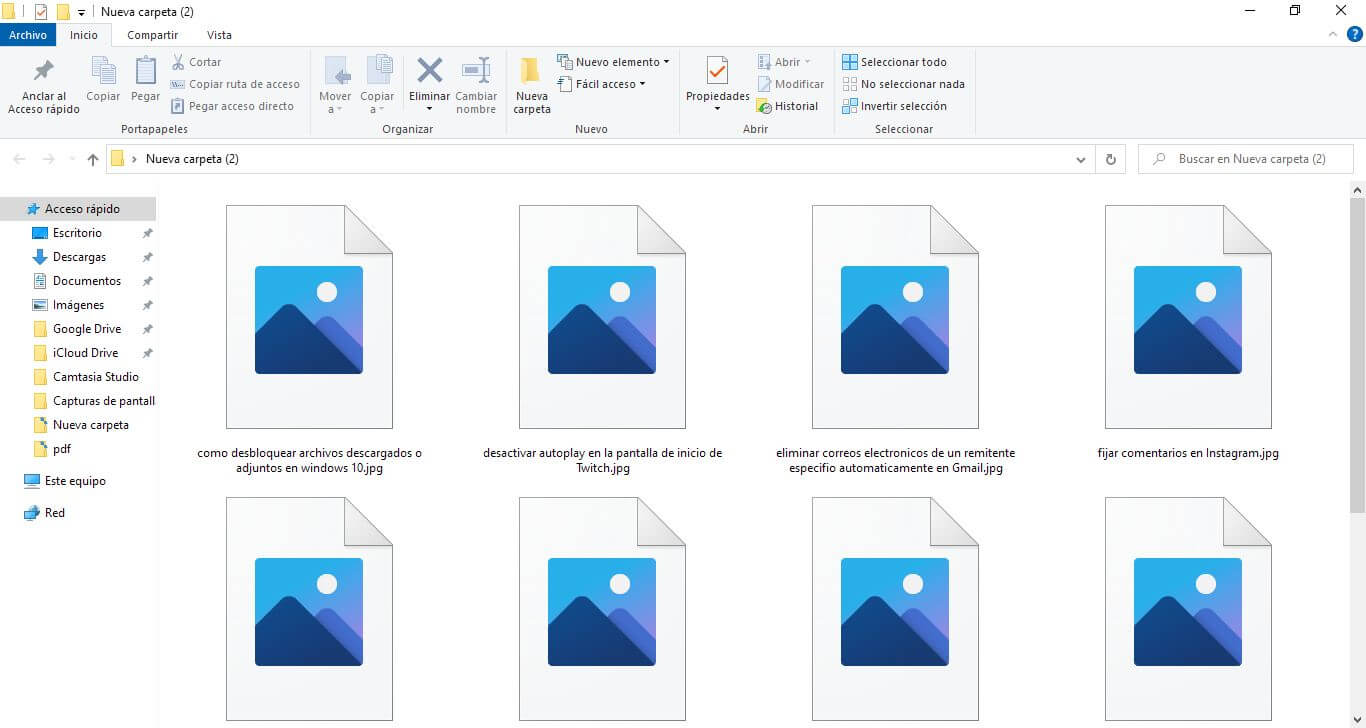Click the Anclar al Acceso rápido pin icon
The height and width of the screenshot is (728, 1366).
[x=44, y=71]
